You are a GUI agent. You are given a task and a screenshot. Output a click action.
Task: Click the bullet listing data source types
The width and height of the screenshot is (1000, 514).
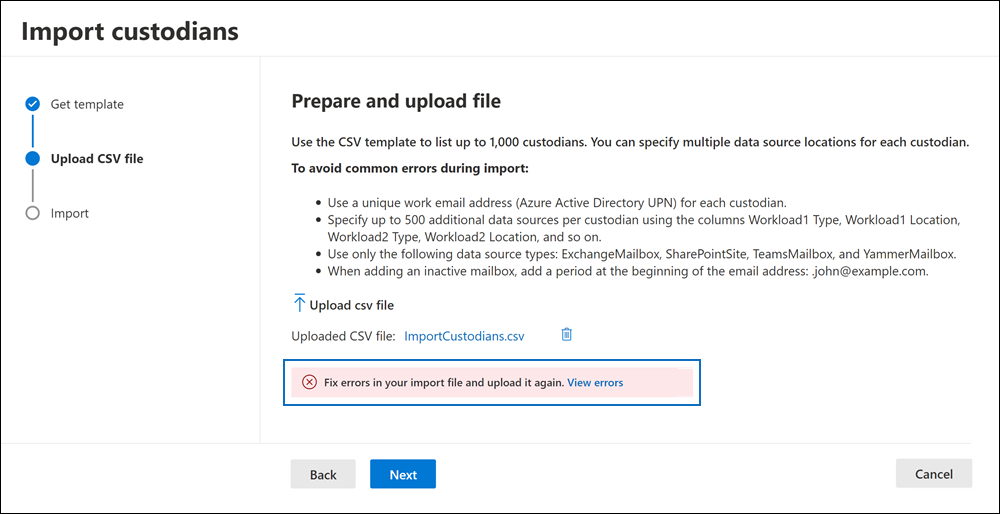click(x=642, y=254)
